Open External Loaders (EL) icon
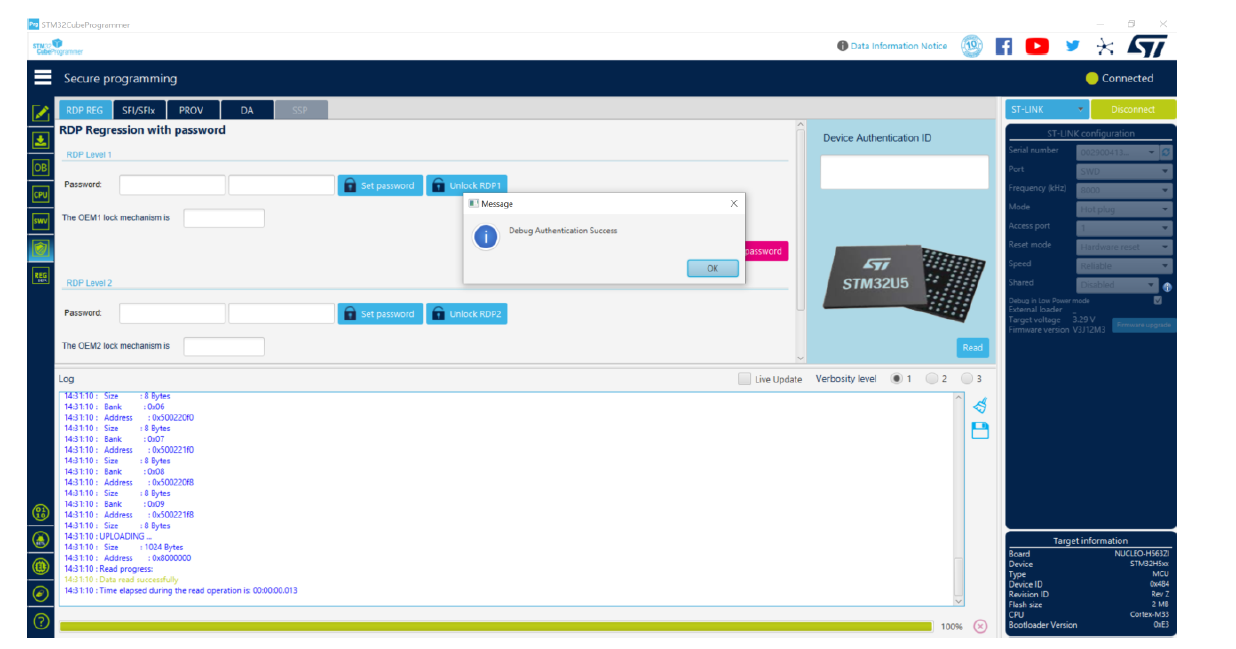 pyautogui.click(x=41, y=566)
